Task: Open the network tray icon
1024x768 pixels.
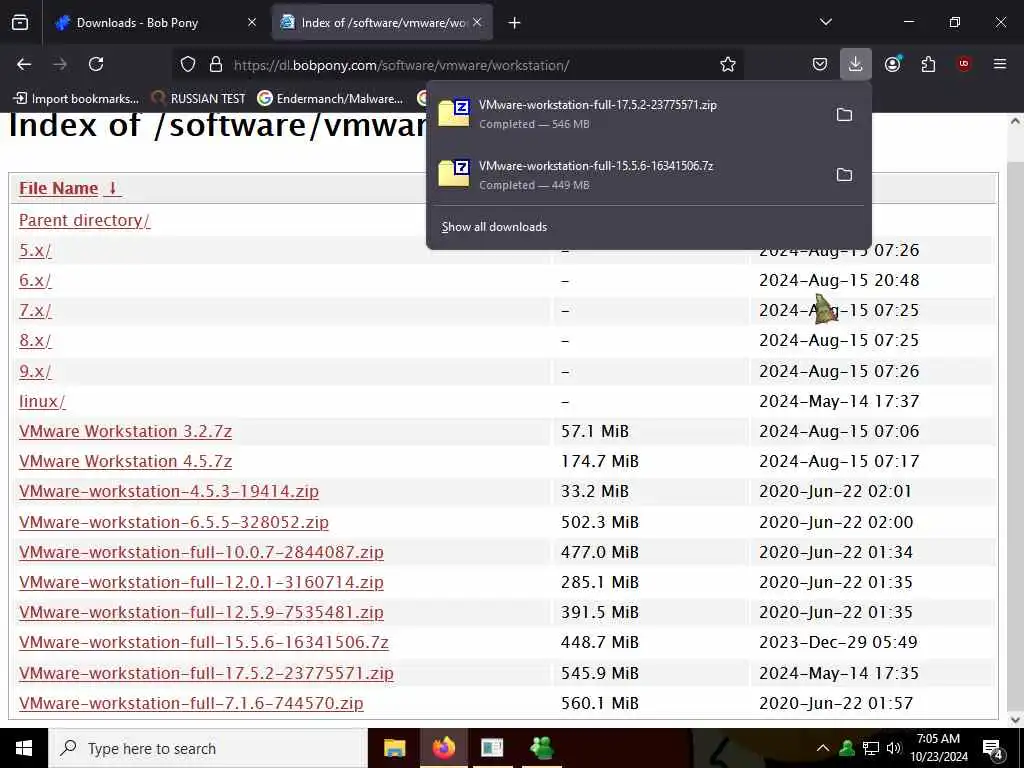Action: (x=871, y=748)
